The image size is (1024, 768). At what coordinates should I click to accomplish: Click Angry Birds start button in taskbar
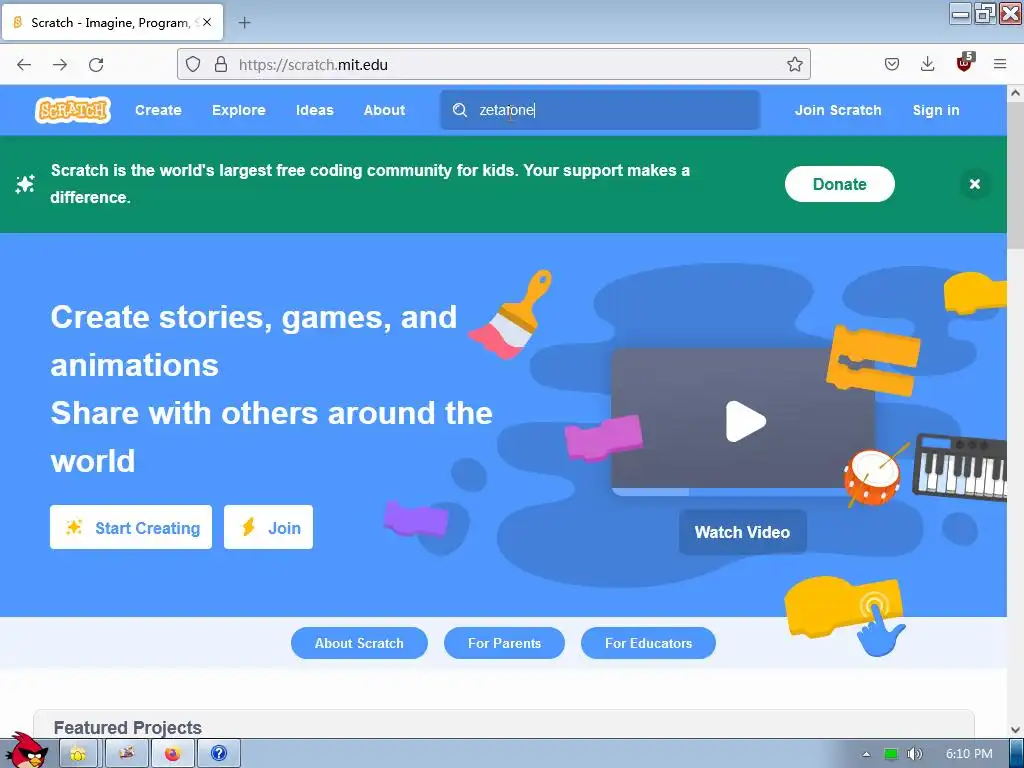click(x=26, y=750)
